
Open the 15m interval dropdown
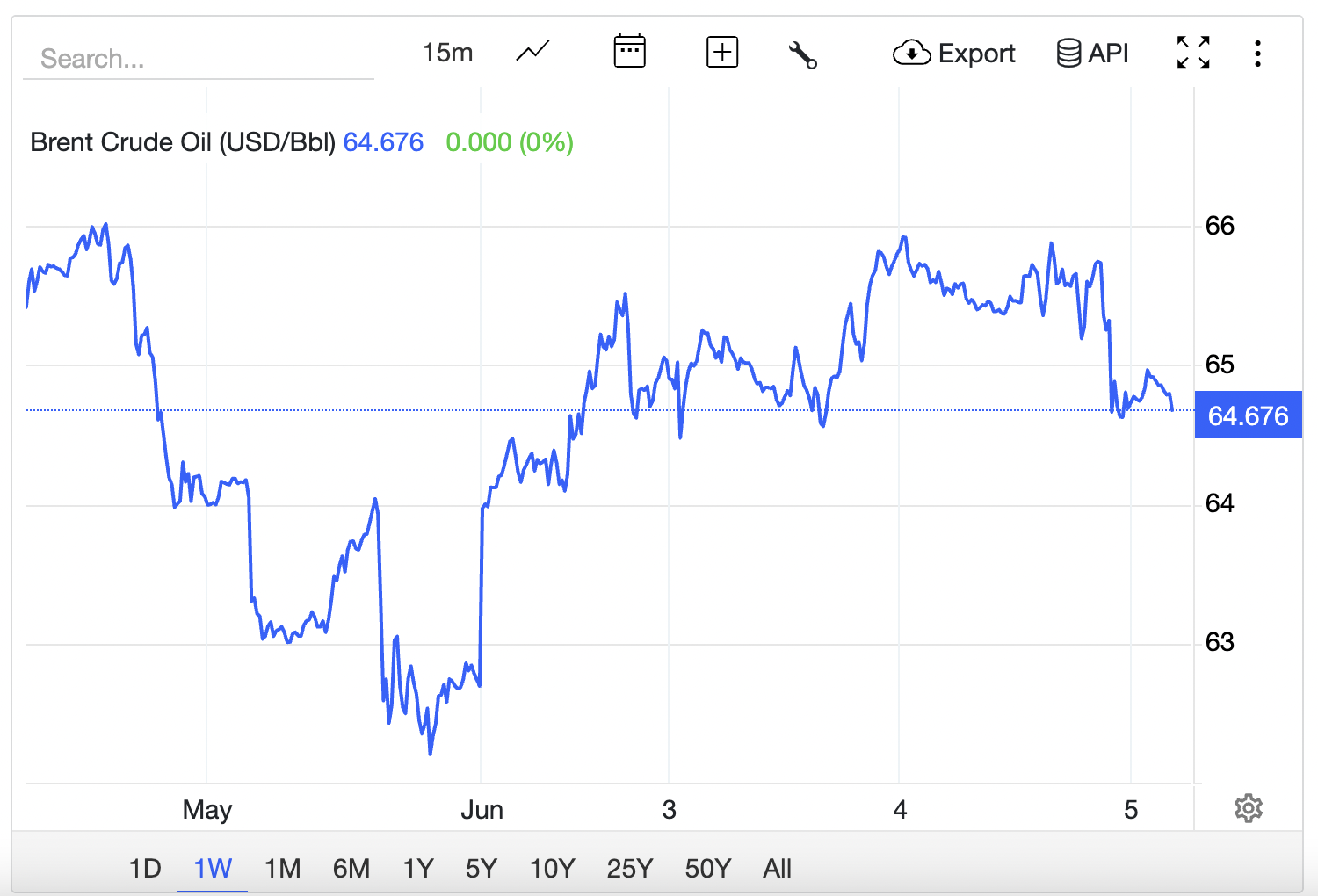pos(447,53)
